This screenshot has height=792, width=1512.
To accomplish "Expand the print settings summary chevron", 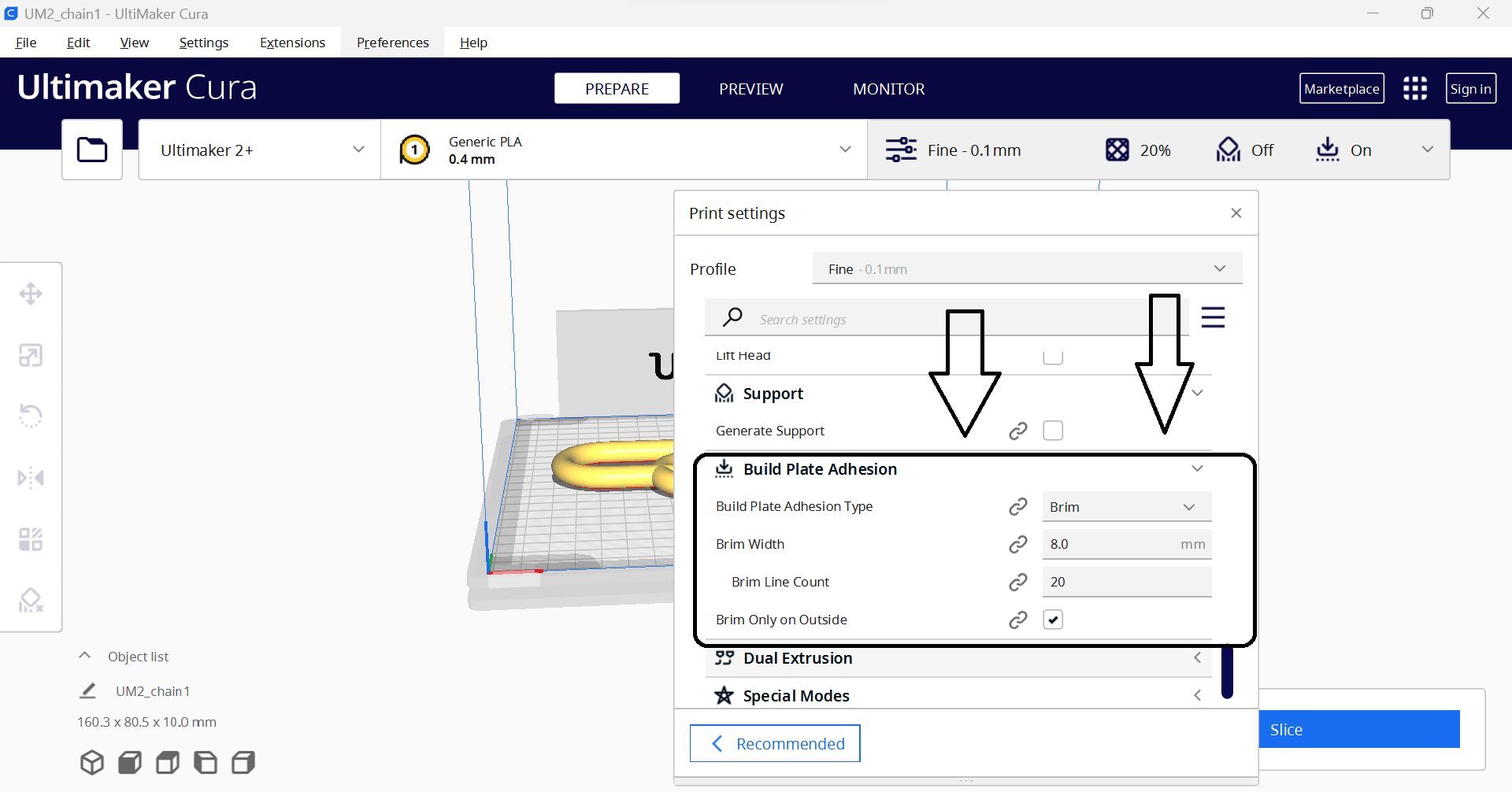I will pyautogui.click(x=1427, y=150).
